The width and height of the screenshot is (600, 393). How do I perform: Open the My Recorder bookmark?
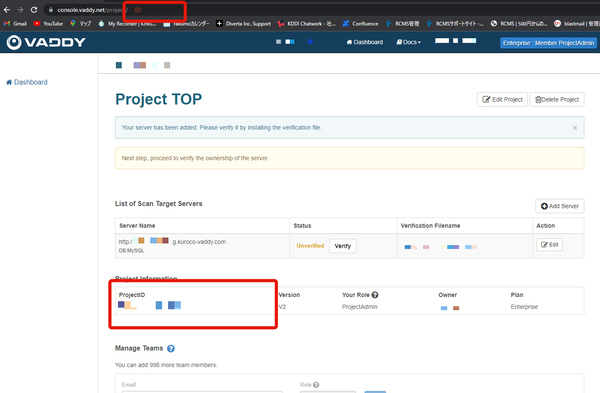pos(127,24)
